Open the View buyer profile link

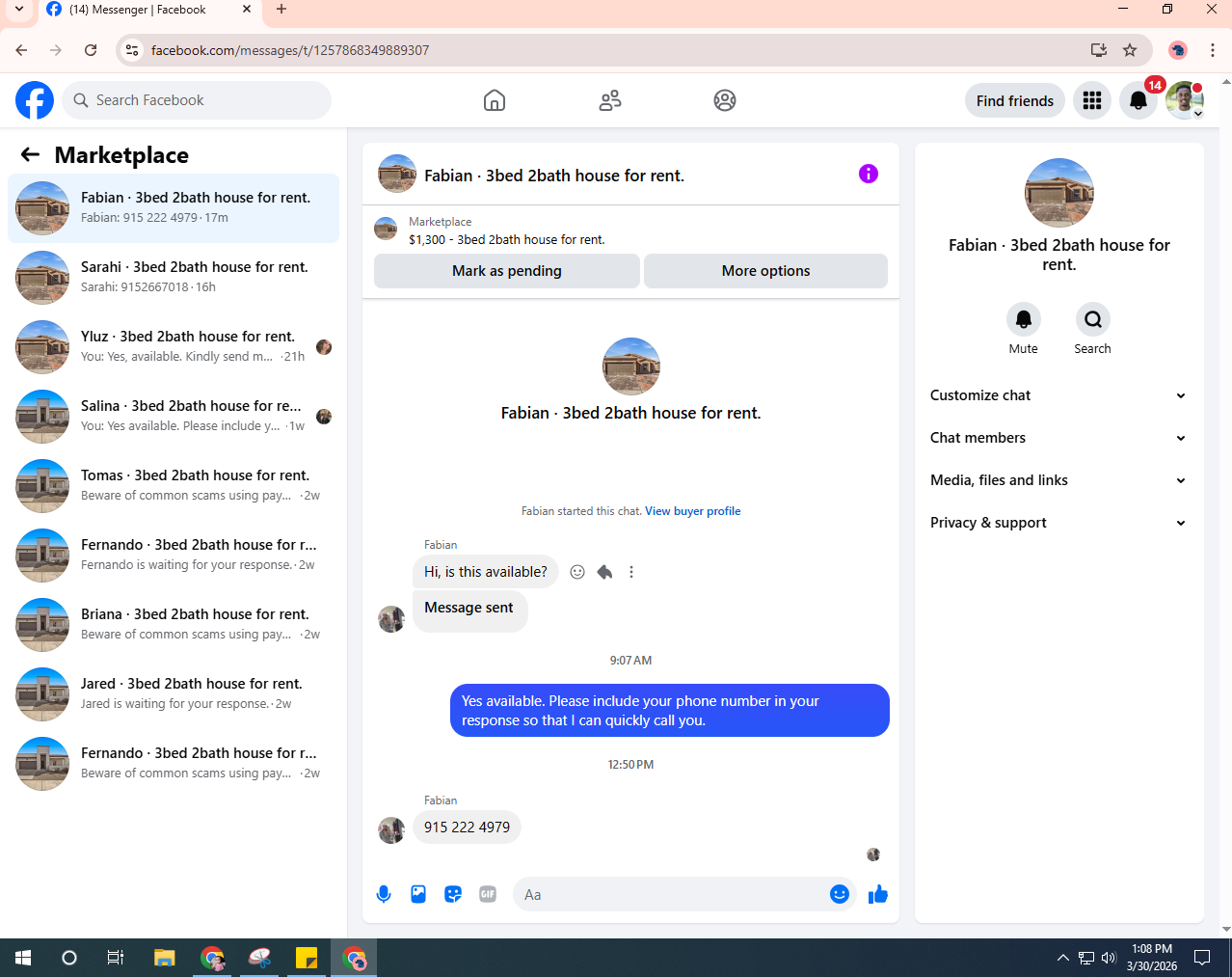pos(693,511)
